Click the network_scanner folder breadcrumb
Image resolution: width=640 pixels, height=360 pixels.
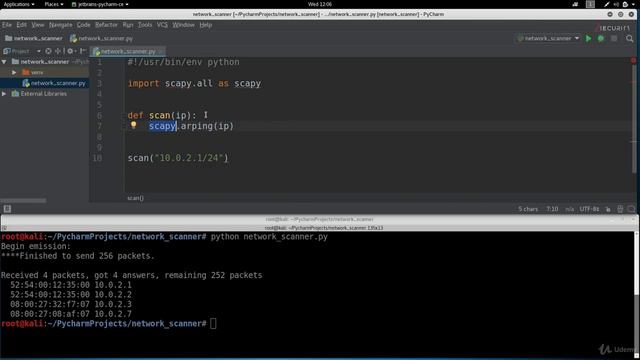tap(34, 38)
